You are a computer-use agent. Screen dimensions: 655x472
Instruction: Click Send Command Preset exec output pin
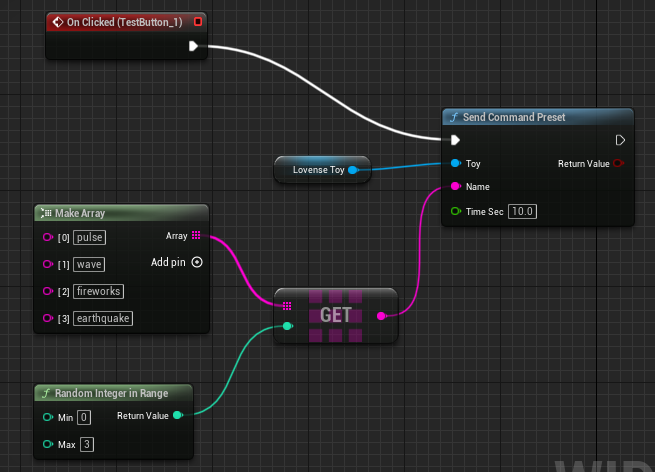click(x=620, y=140)
